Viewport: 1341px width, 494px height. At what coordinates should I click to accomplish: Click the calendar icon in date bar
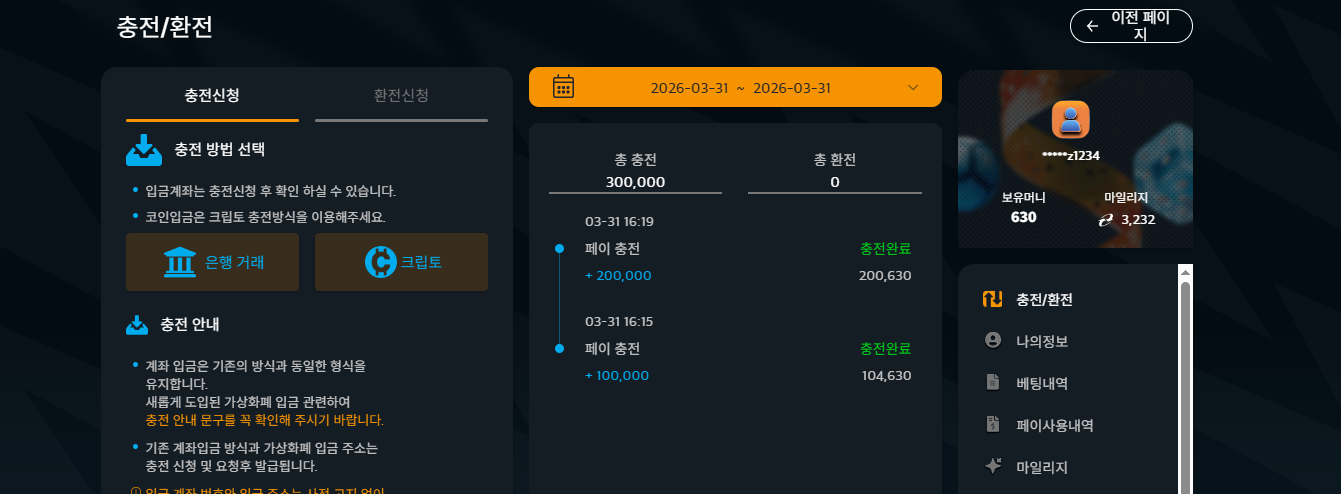click(564, 87)
